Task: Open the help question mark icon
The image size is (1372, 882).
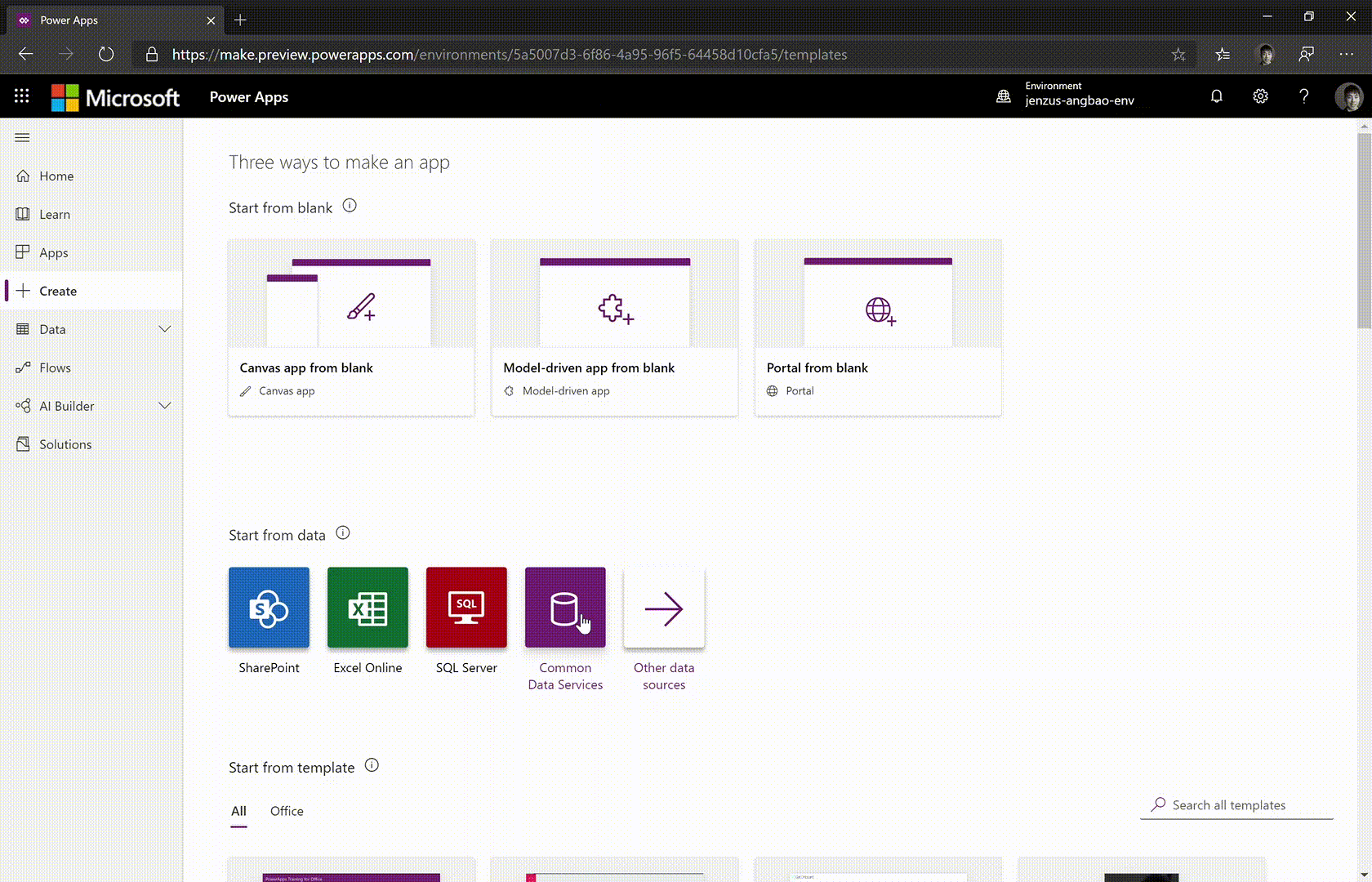Action: [x=1304, y=96]
